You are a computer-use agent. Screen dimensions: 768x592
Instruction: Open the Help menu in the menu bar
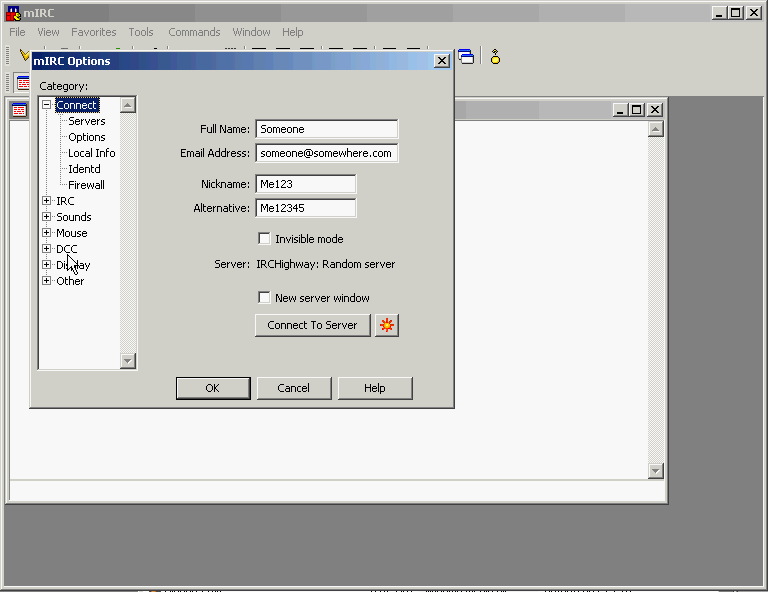tap(292, 32)
